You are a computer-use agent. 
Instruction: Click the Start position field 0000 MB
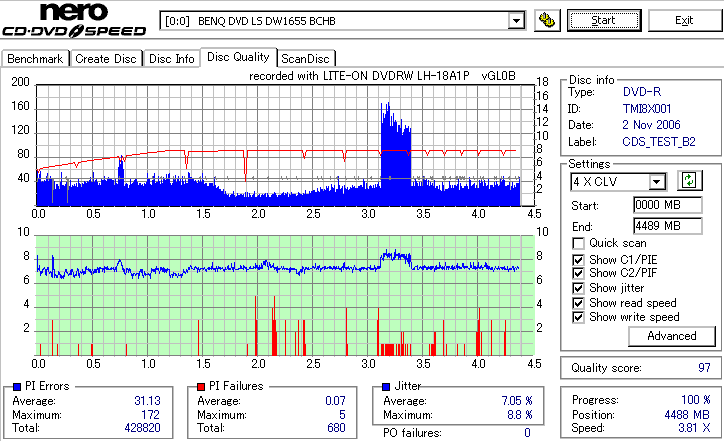tap(668, 205)
